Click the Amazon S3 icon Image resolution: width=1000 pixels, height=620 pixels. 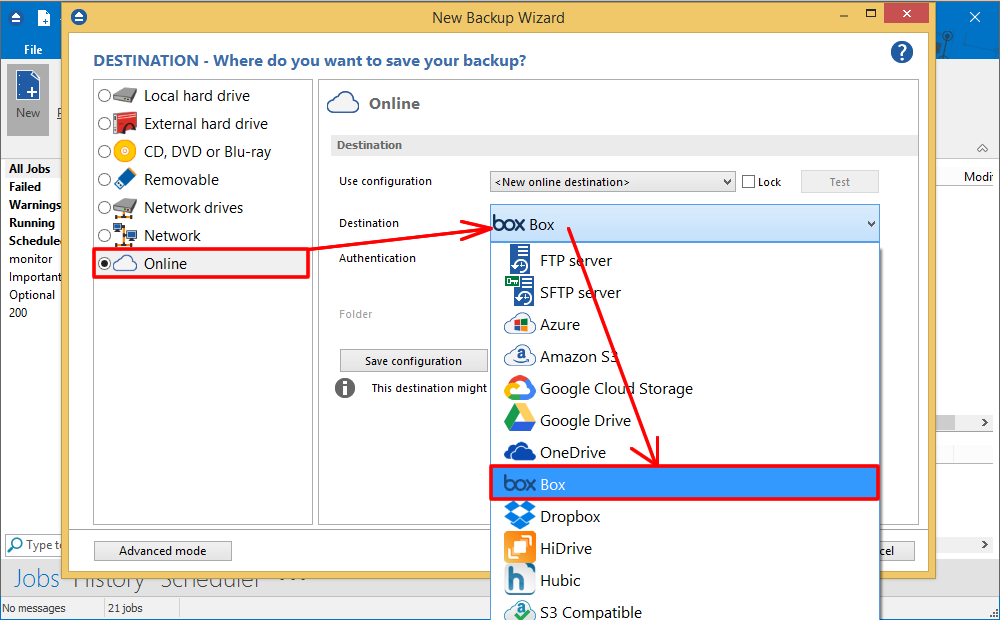(x=519, y=356)
